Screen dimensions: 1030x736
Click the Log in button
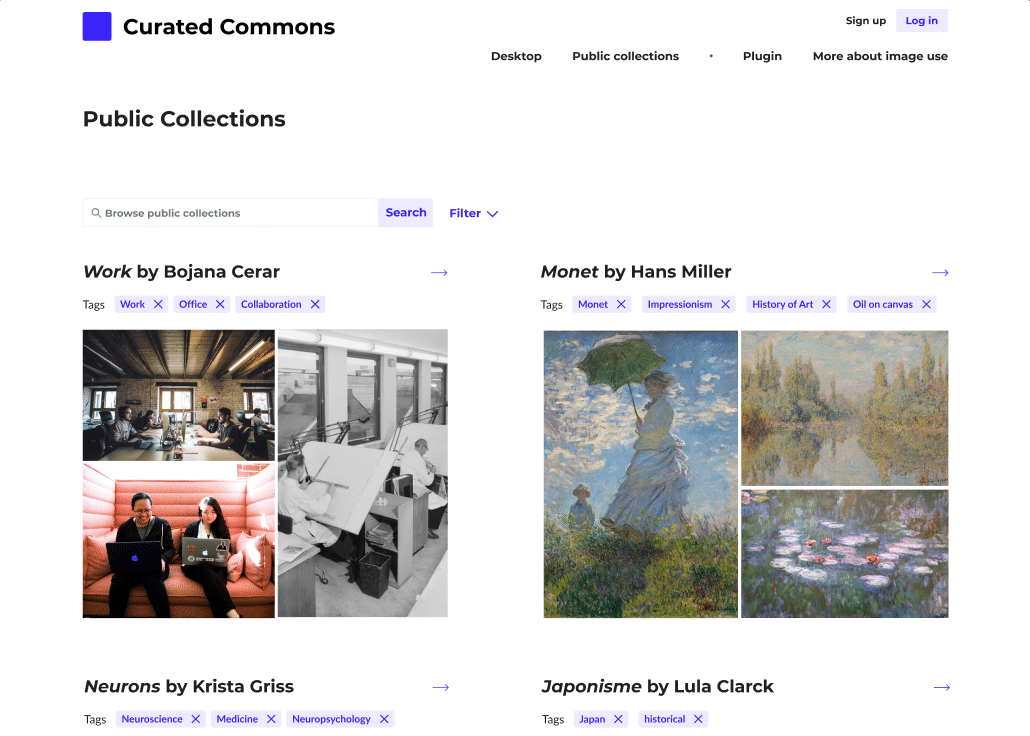tap(922, 20)
